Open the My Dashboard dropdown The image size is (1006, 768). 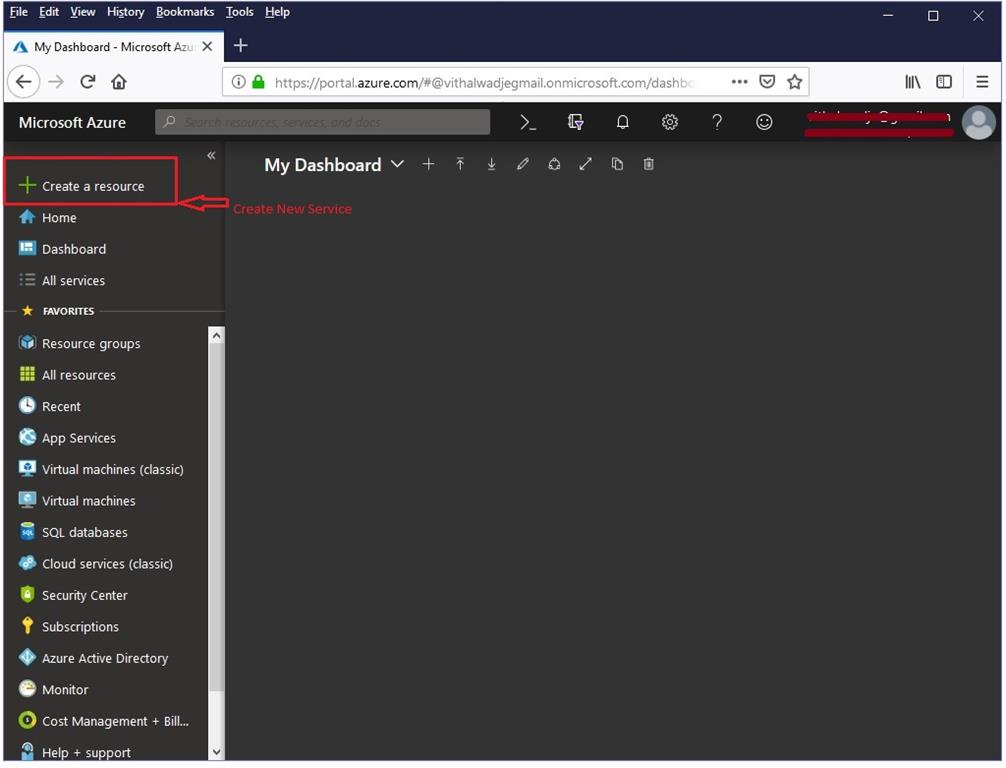coord(397,164)
